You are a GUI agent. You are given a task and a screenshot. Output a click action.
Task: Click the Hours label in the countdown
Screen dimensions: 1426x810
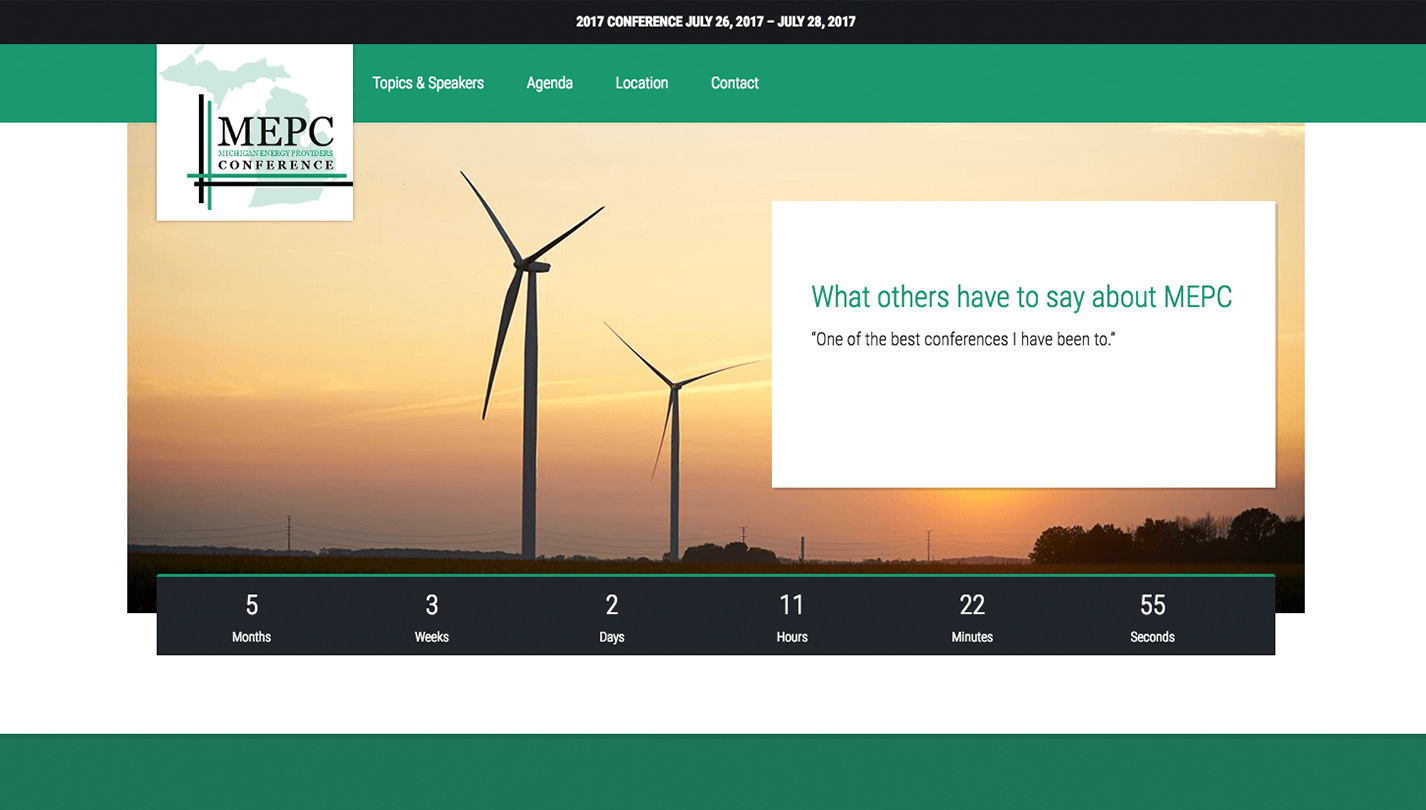pyautogui.click(x=792, y=637)
